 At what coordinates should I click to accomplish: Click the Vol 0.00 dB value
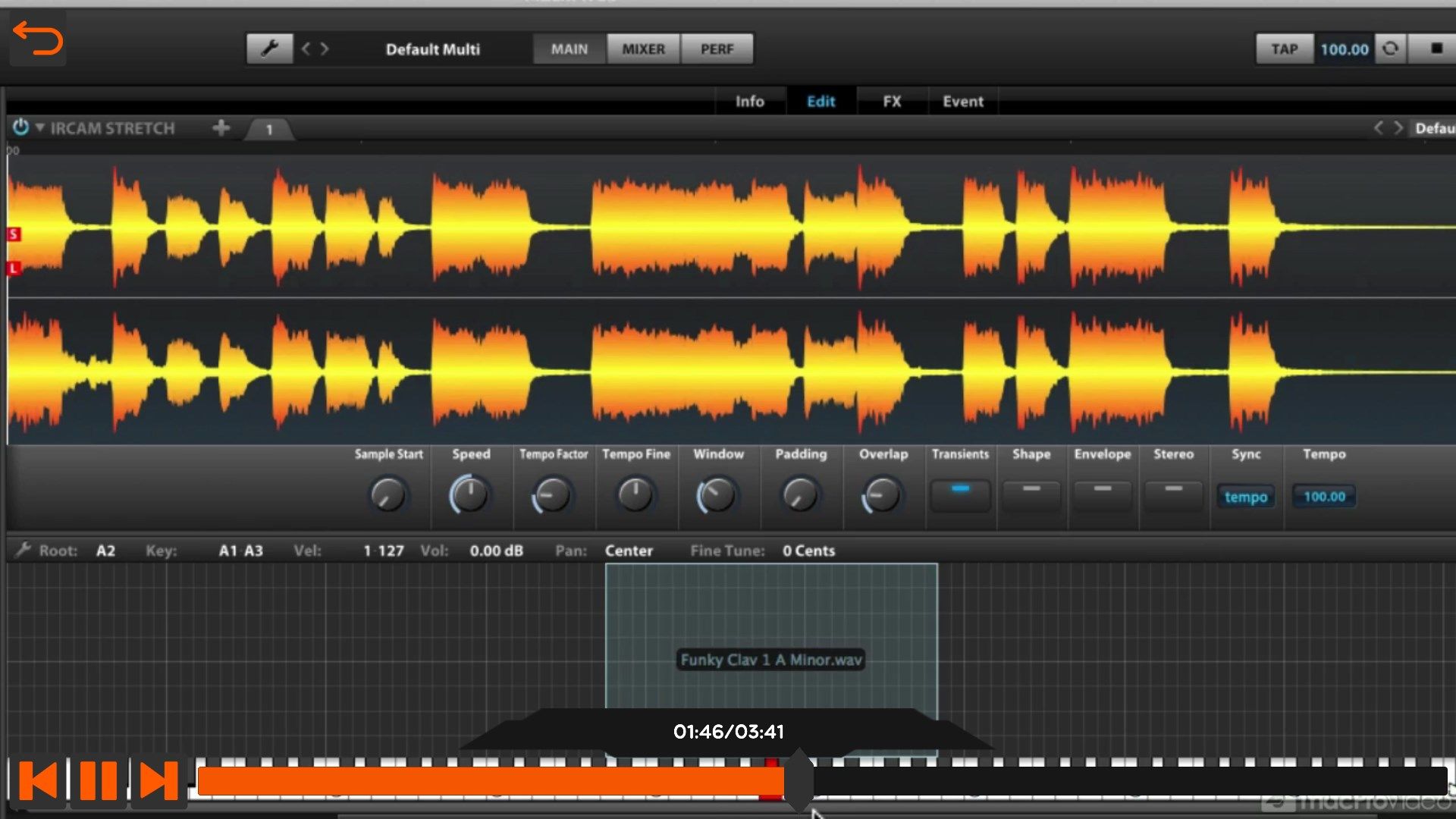coord(496,551)
